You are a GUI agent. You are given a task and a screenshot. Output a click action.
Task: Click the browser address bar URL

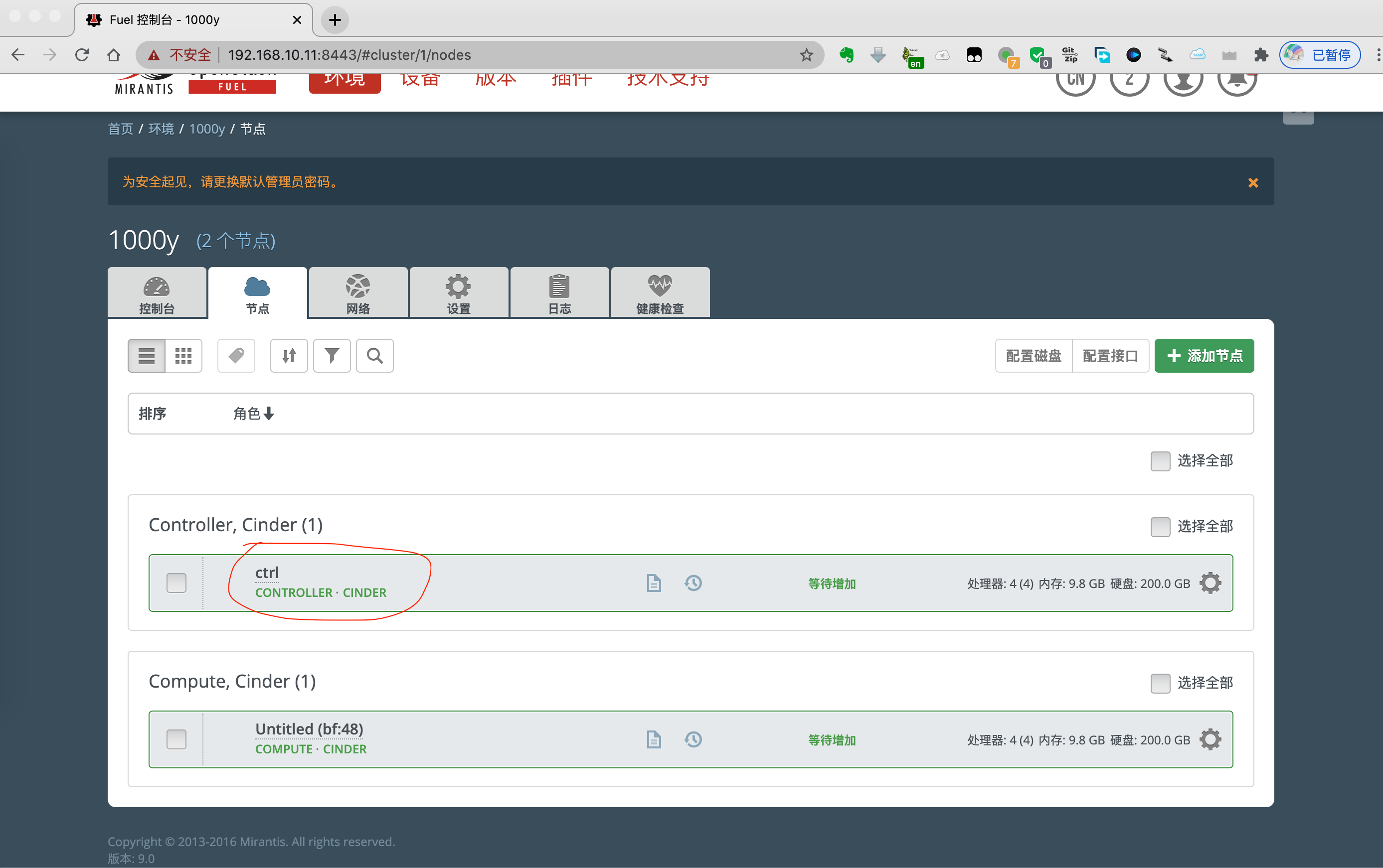point(349,55)
